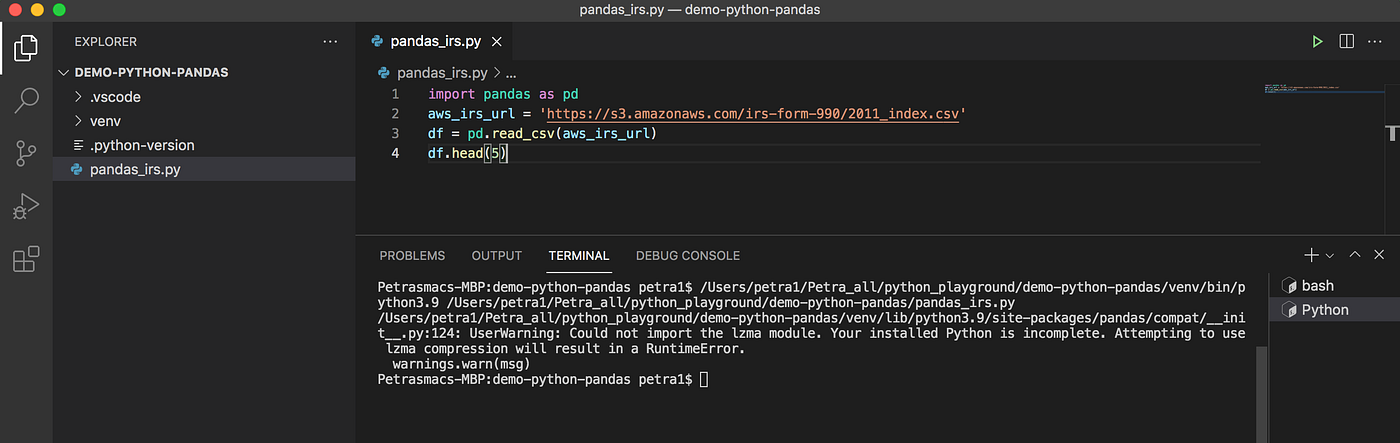Switch to the TERMINAL panel tab

(x=579, y=256)
